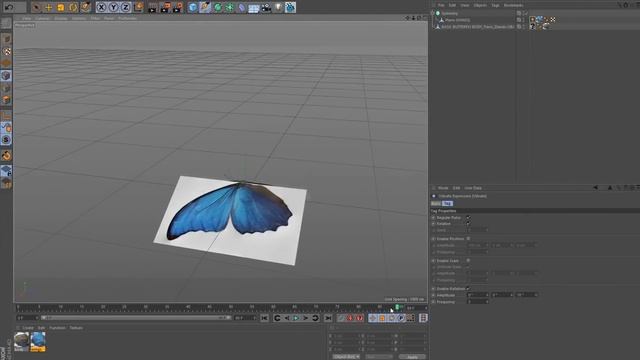This screenshot has height=360, width=640.
Task: Select the Spline Pen tool icon
Action: tap(205, 7)
